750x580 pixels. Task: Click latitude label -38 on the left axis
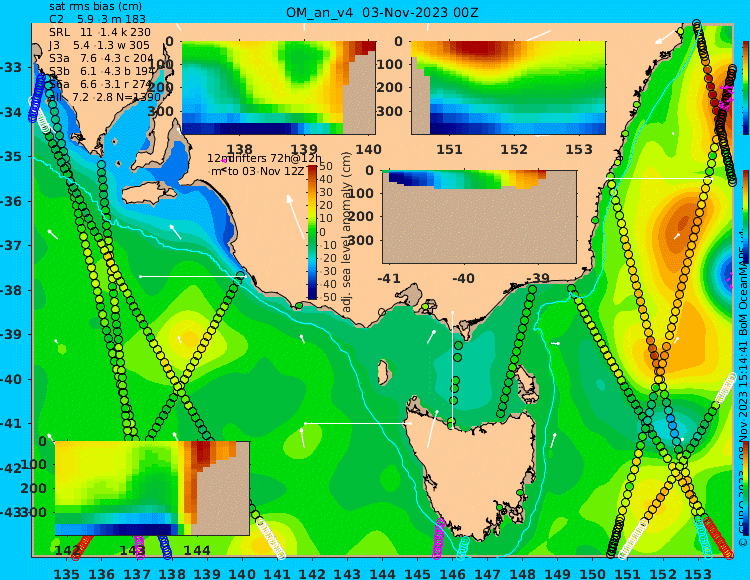[11, 290]
